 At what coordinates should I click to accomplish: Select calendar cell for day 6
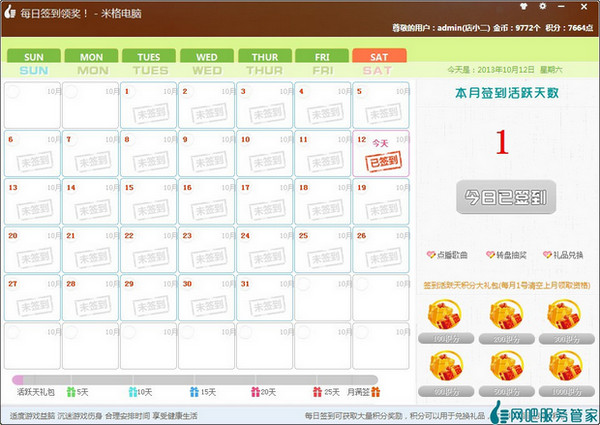(32, 153)
